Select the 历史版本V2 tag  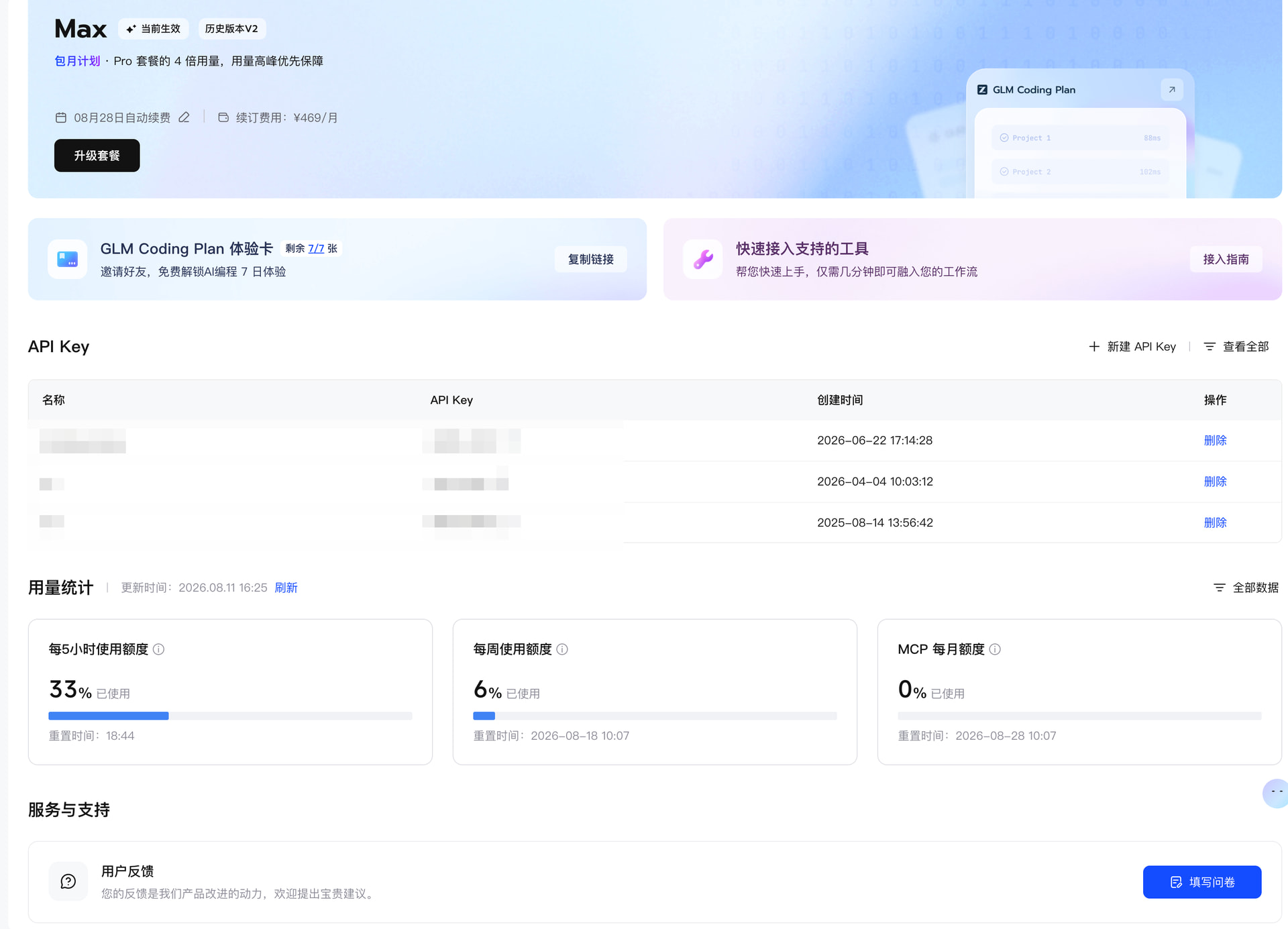click(x=231, y=29)
